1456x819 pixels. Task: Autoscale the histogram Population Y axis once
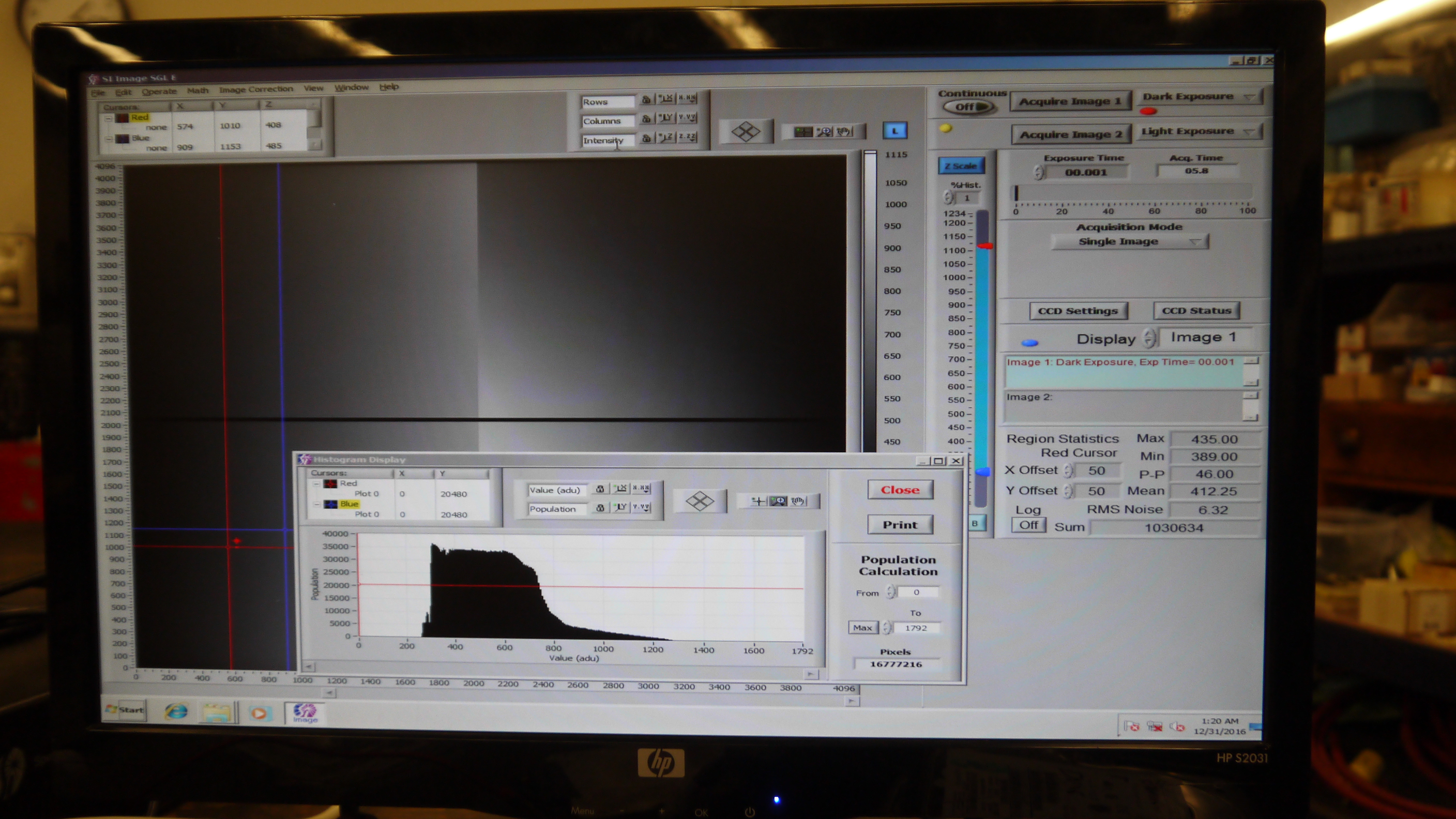tap(620, 507)
